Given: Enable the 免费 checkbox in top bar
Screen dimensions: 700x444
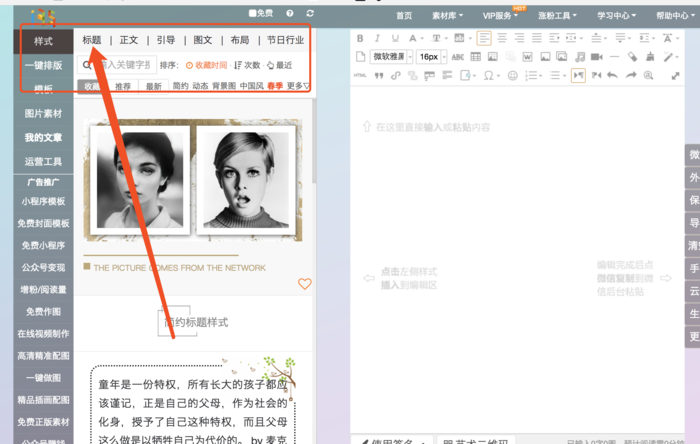Looking at the screenshot, I should click(x=253, y=13).
